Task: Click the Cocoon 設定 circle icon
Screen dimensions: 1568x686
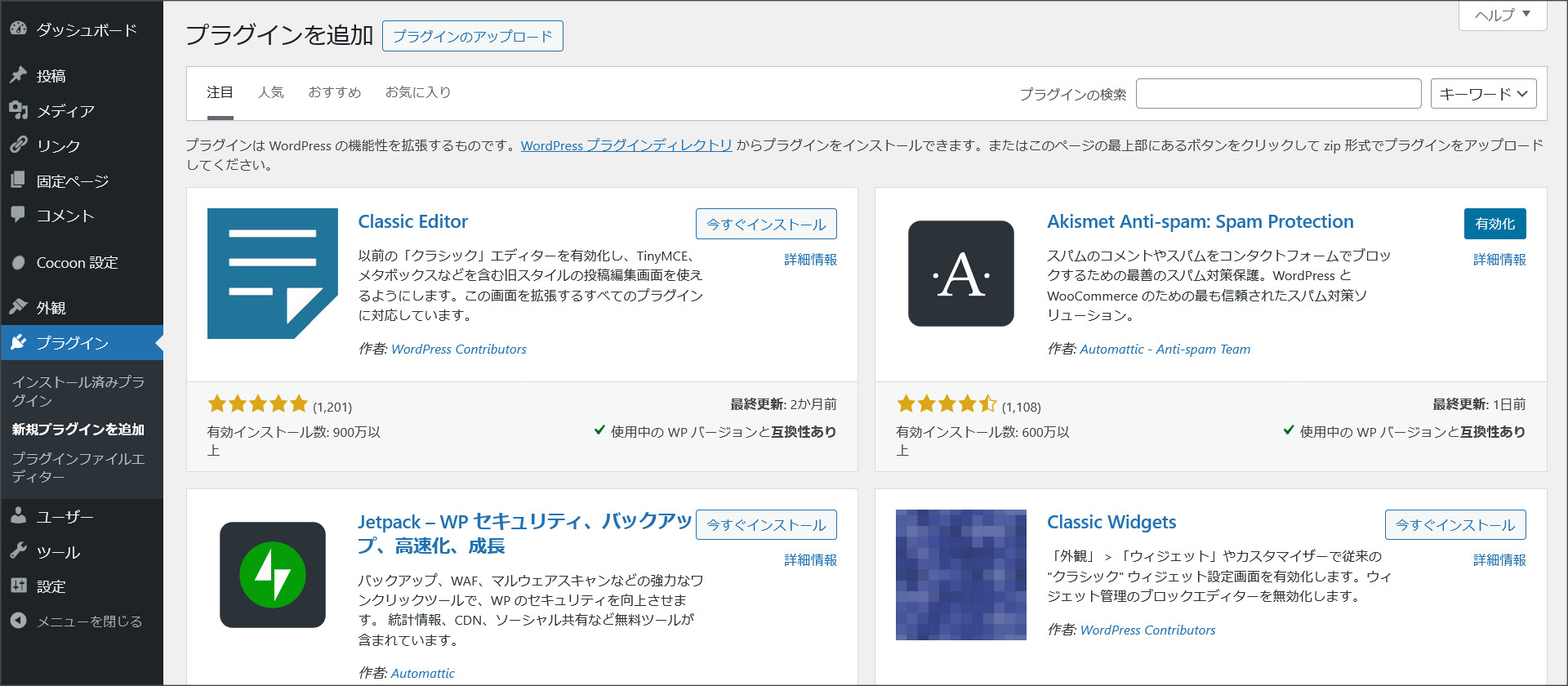Action: [x=18, y=262]
